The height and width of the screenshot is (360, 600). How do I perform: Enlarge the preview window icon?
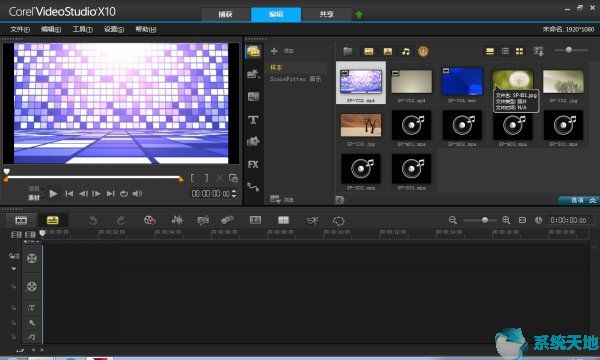tap(233, 178)
